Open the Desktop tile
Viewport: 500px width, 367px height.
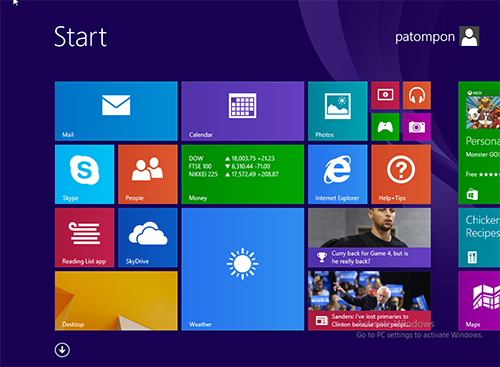pyautogui.click(x=116, y=301)
